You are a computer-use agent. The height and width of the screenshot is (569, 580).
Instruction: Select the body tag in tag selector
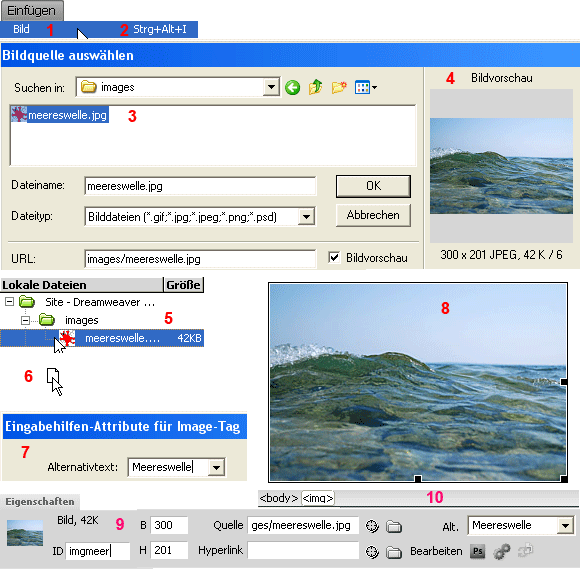279,498
